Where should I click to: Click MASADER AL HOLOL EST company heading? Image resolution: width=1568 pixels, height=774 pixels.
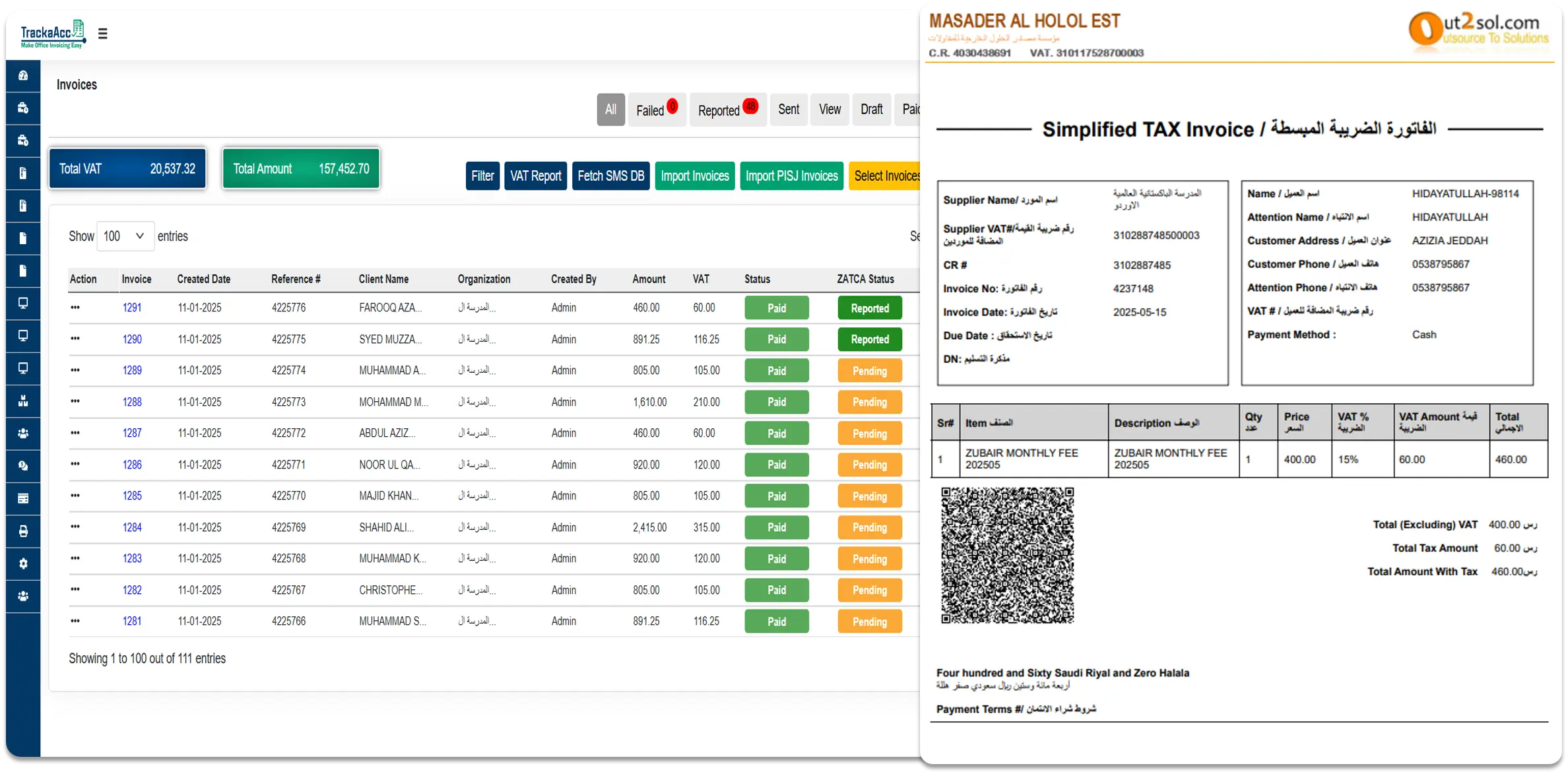(x=1024, y=21)
